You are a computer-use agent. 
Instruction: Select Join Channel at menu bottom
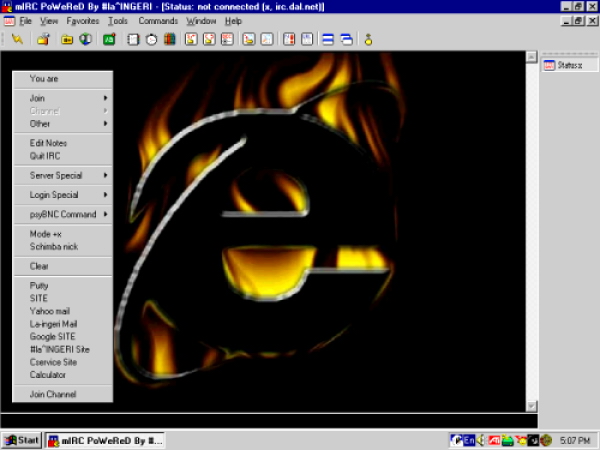(63, 394)
